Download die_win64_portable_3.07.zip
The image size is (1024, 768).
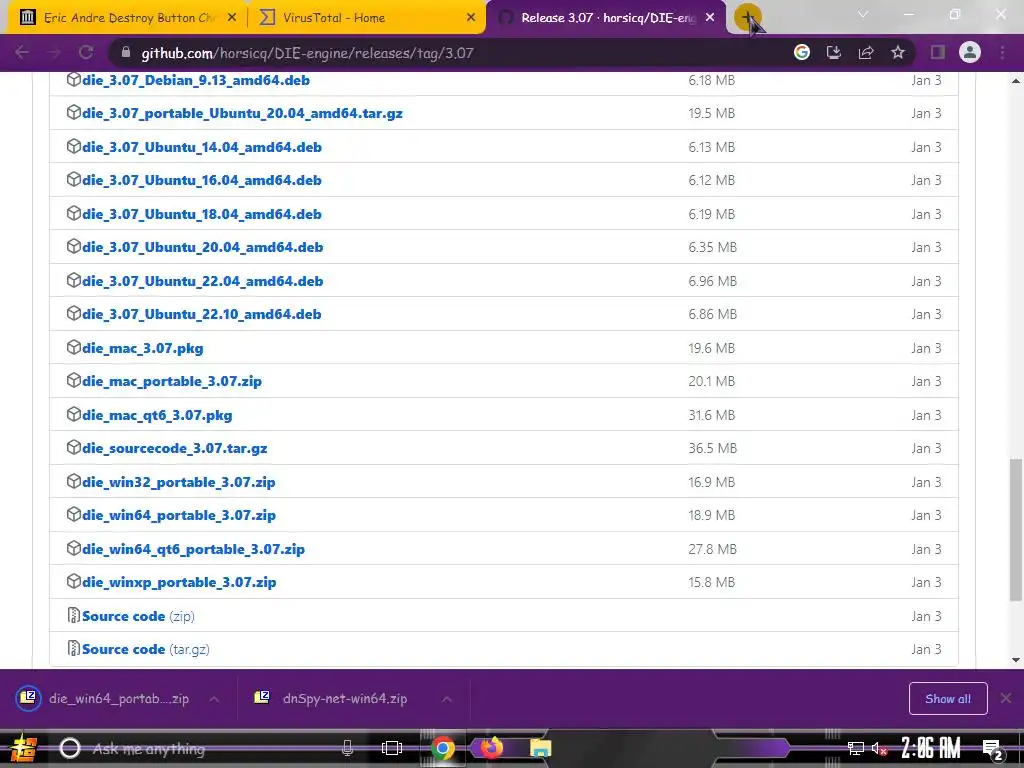[x=178, y=515]
